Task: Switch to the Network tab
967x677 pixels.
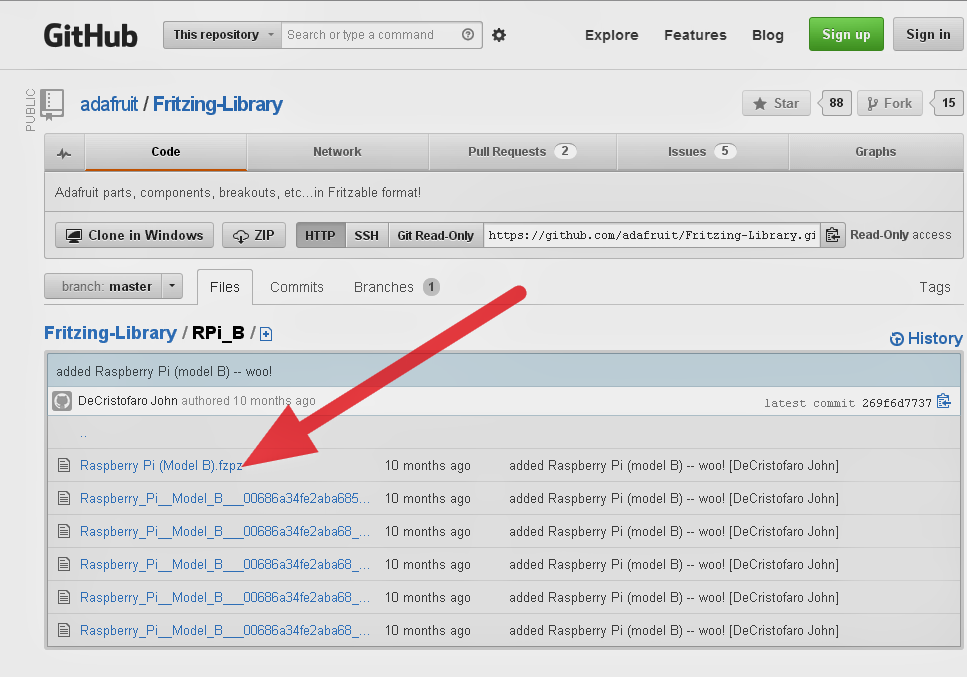Action: (337, 152)
